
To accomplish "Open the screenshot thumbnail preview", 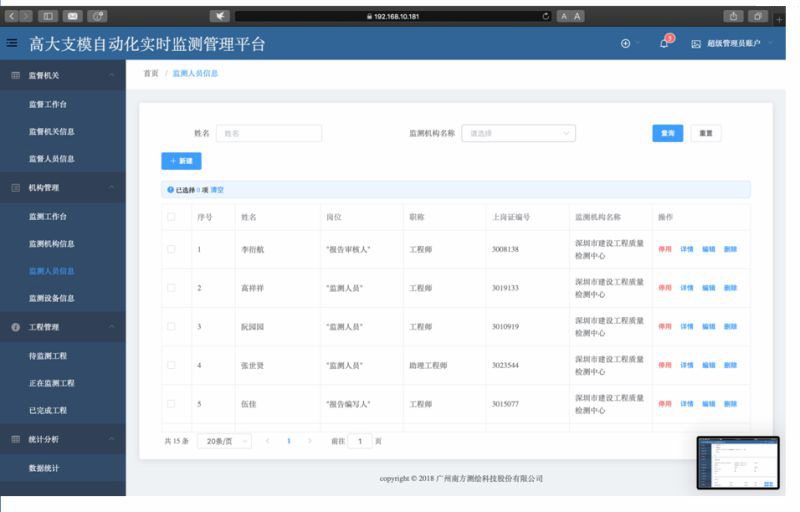I will [738, 463].
